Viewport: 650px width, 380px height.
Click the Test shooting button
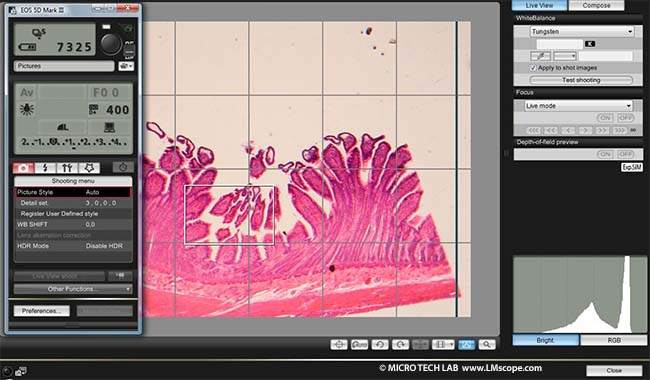click(581, 80)
